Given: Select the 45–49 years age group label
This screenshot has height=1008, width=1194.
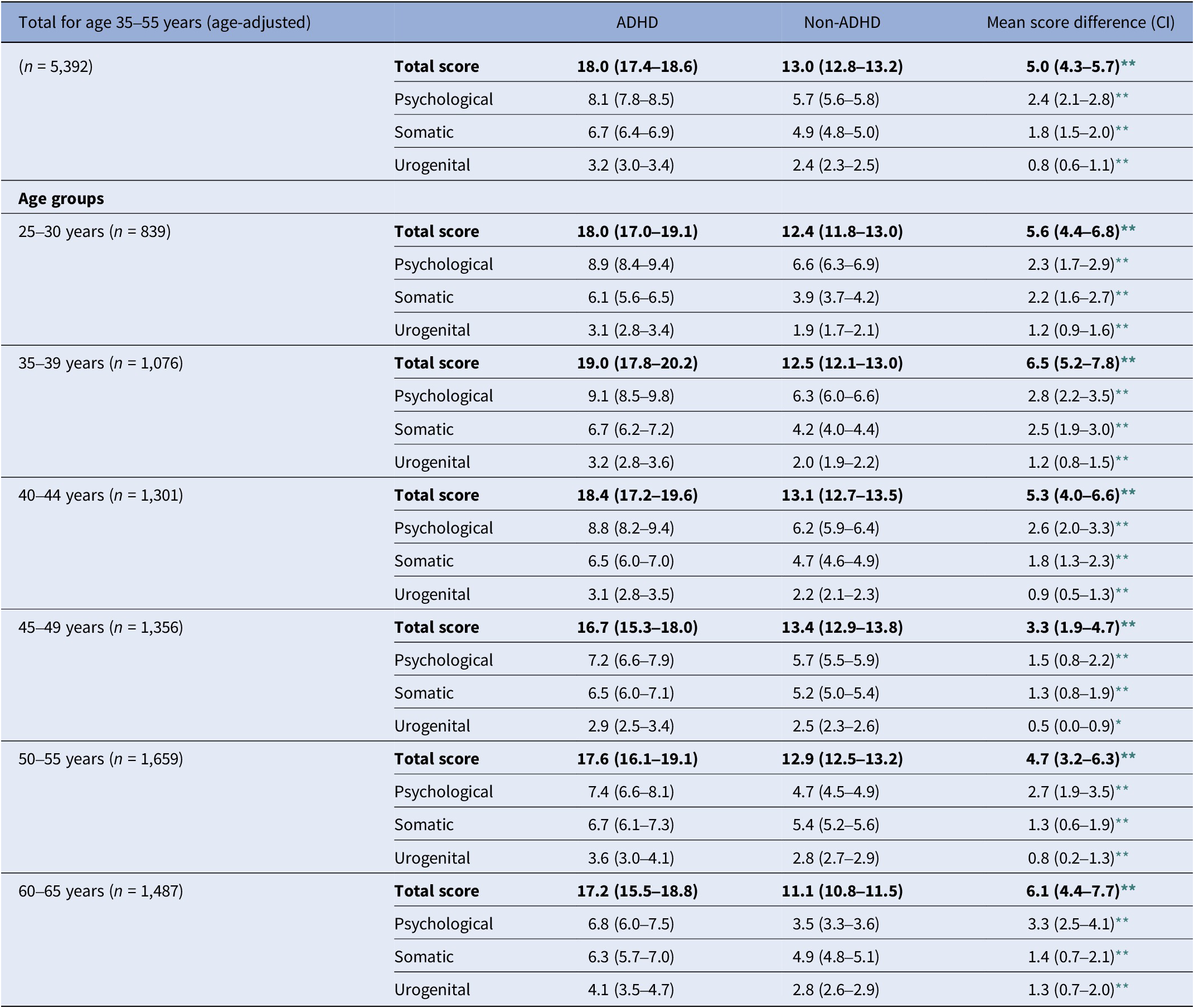Looking at the screenshot, I should click(100, 627).
